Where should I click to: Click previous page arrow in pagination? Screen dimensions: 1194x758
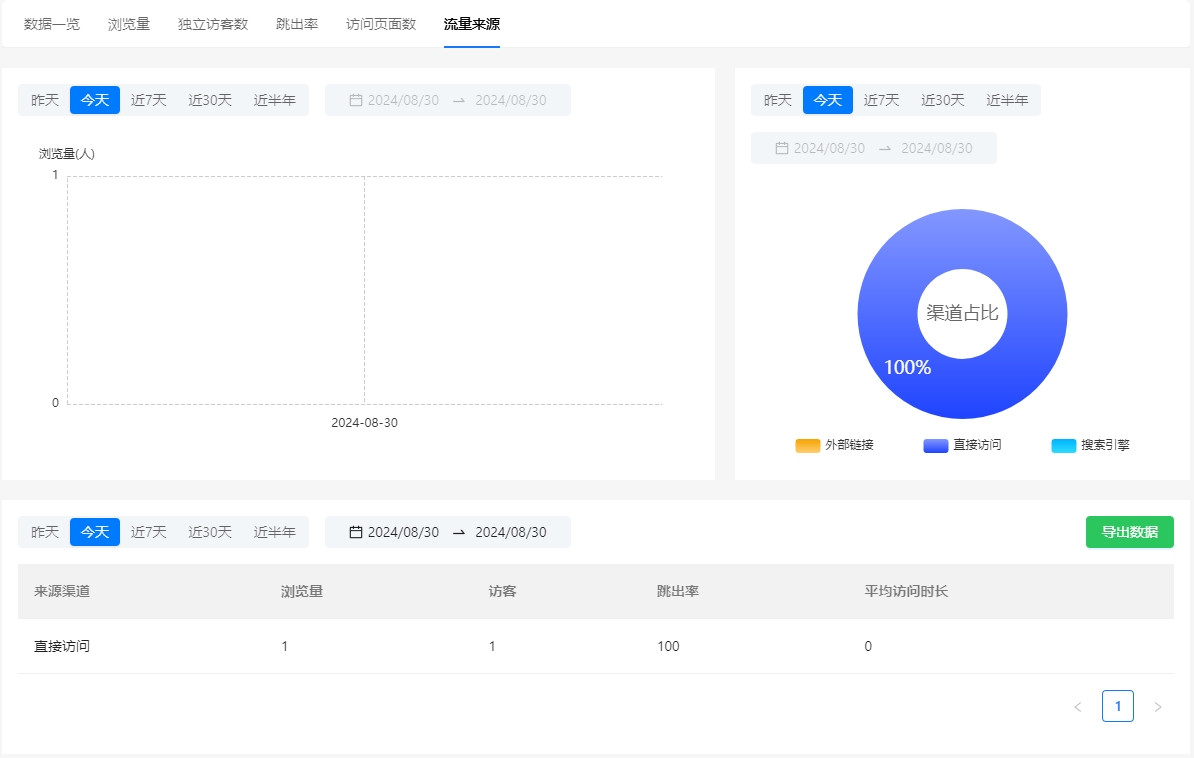[x=1077, y=707]
